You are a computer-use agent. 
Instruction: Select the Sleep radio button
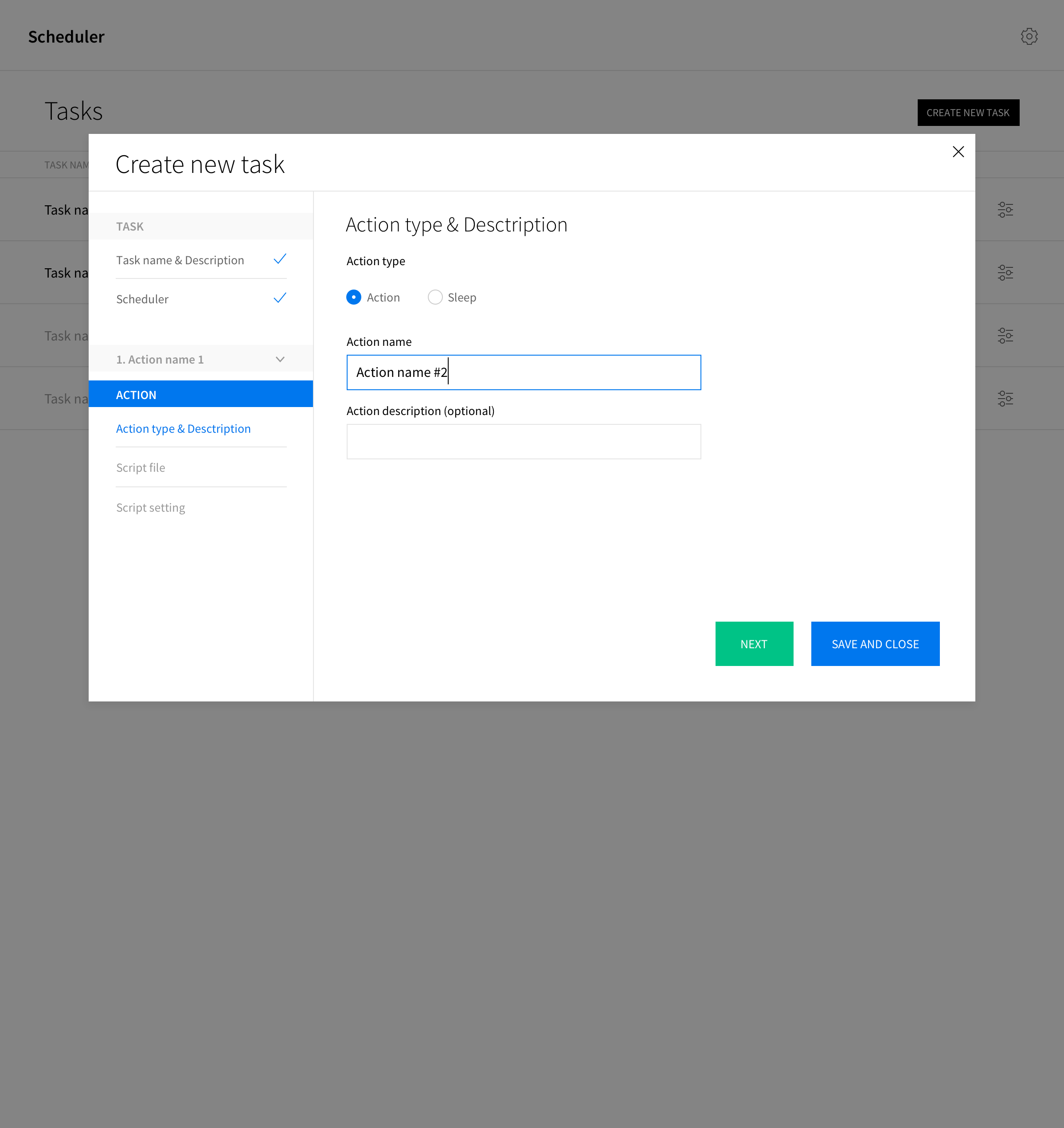(x=435, y=297)
